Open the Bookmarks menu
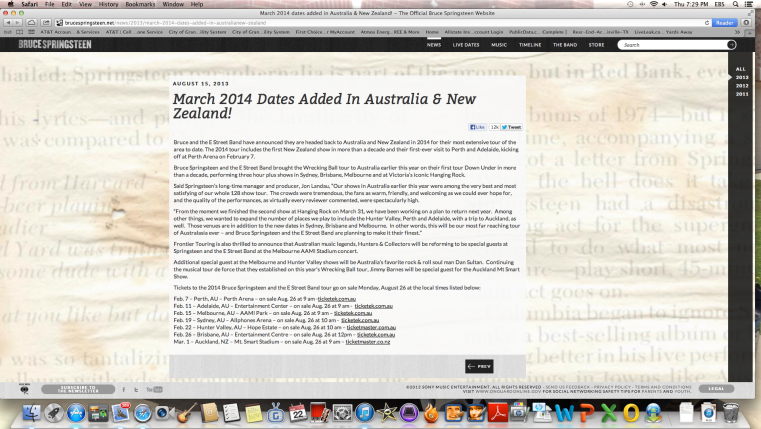This screenshot has width=761, height=429. point(140,4)
